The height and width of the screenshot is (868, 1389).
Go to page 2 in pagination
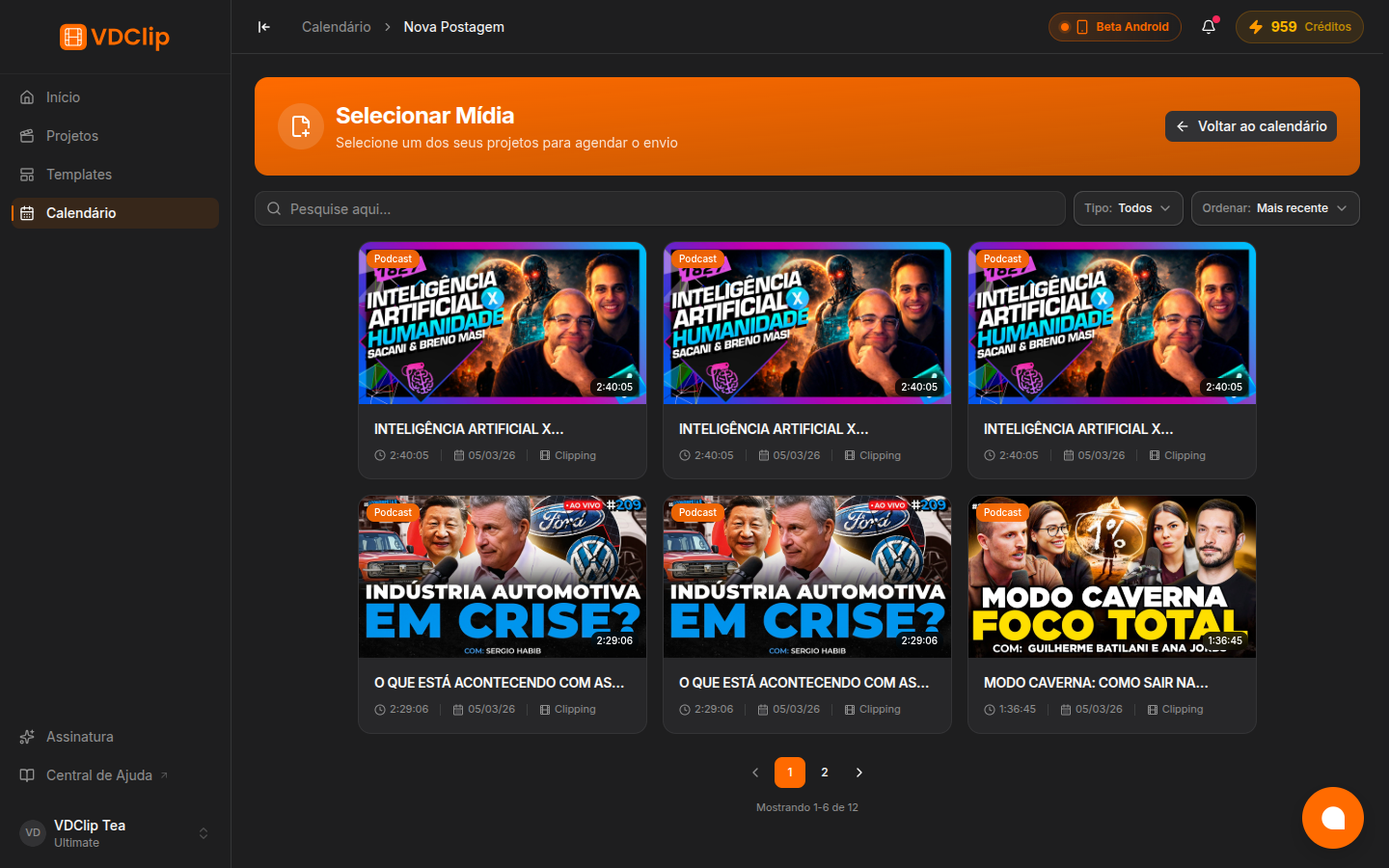coord(825,773)
